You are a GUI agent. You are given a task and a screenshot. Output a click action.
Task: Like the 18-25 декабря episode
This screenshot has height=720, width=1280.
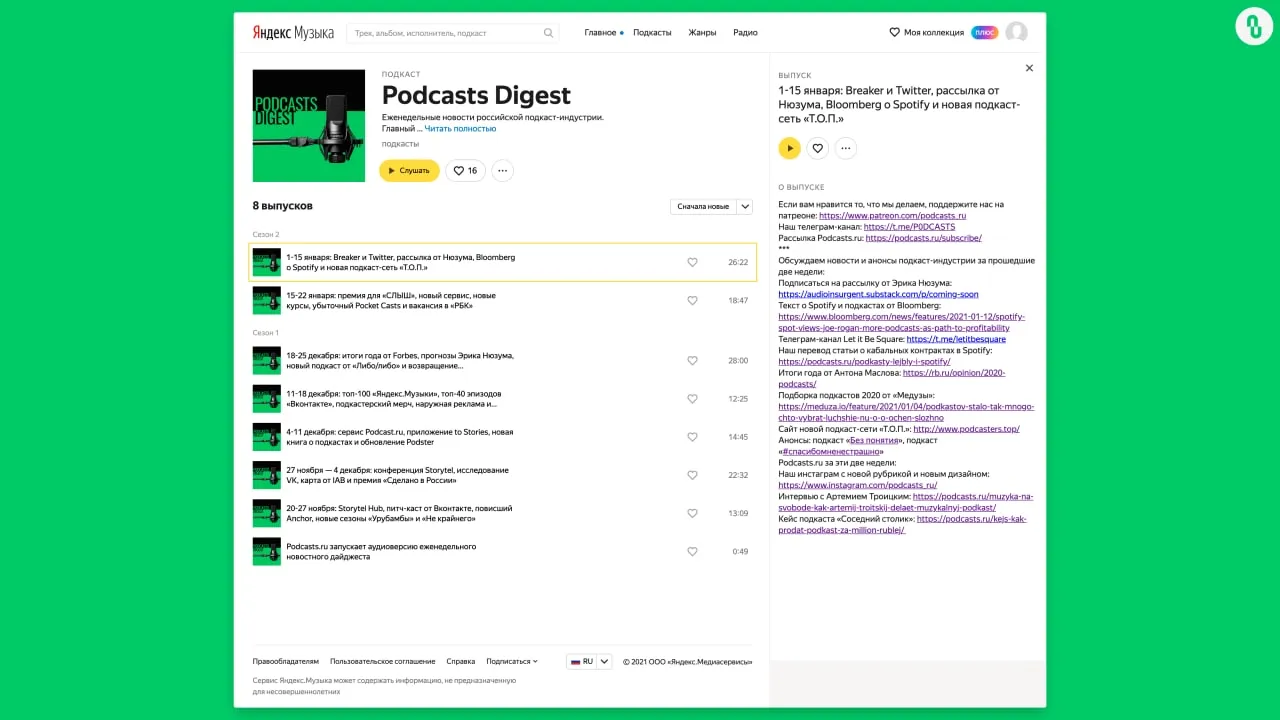pyautogui.click(x=692, y=360)
